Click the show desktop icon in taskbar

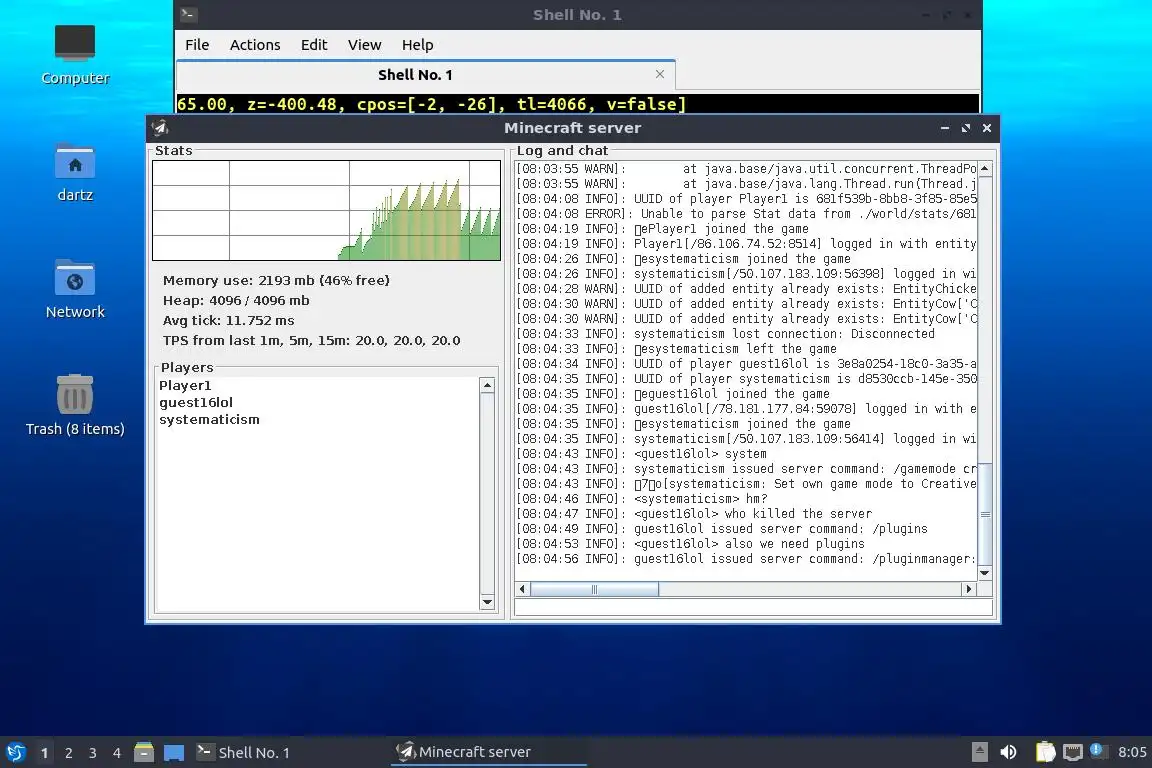click(173, 753)
